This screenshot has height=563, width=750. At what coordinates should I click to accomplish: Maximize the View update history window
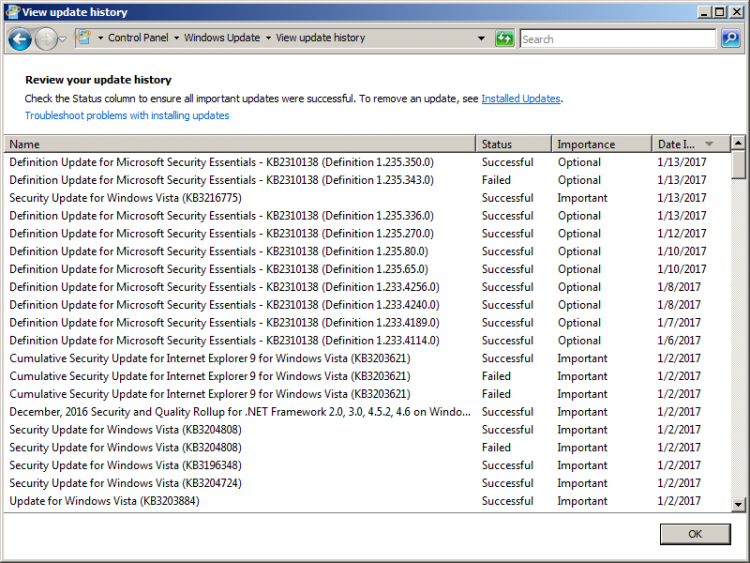(719, 12)
